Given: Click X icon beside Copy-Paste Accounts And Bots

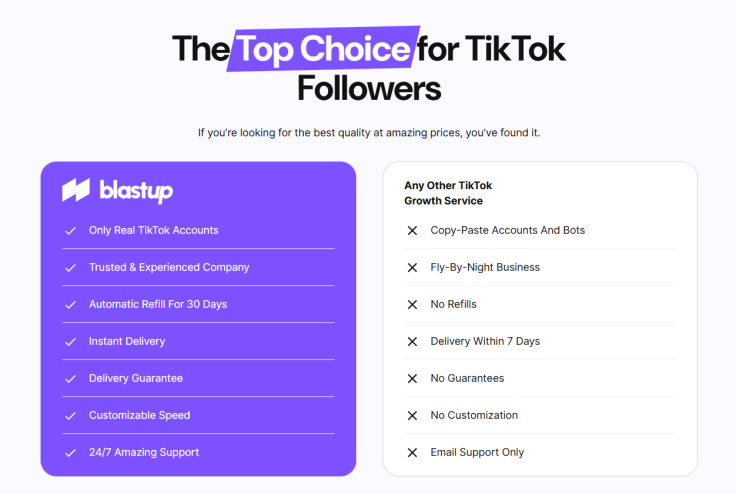Looking at the screenshot, I should 412,231.
